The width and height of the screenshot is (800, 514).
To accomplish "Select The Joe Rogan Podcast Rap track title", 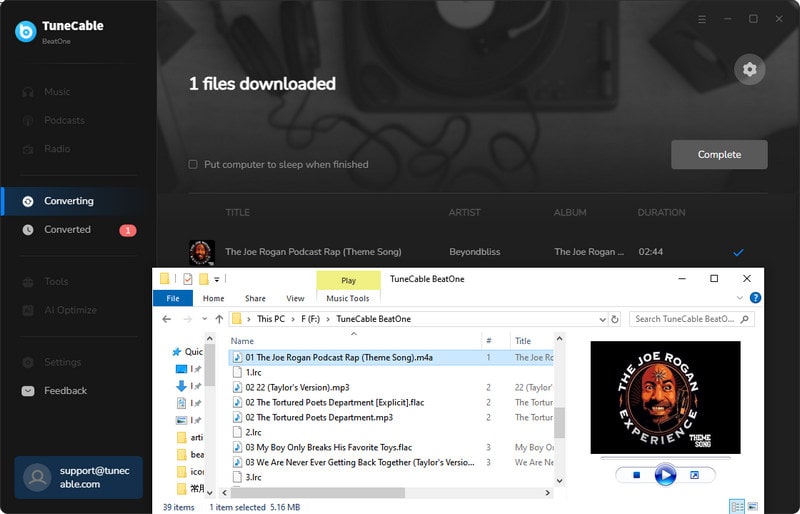I will tap(313, 252).
